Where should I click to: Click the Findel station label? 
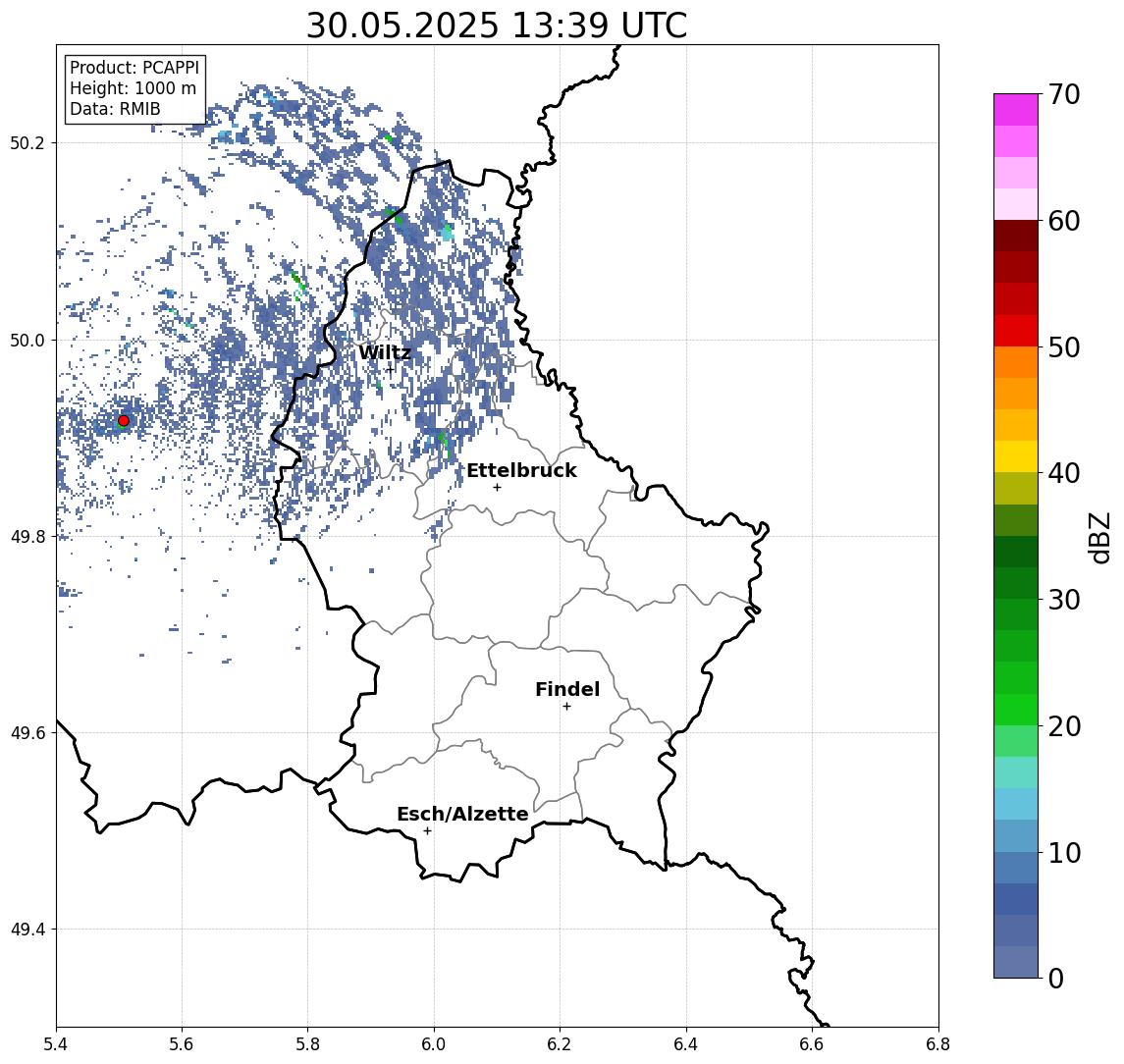click(x=567, y=689)
